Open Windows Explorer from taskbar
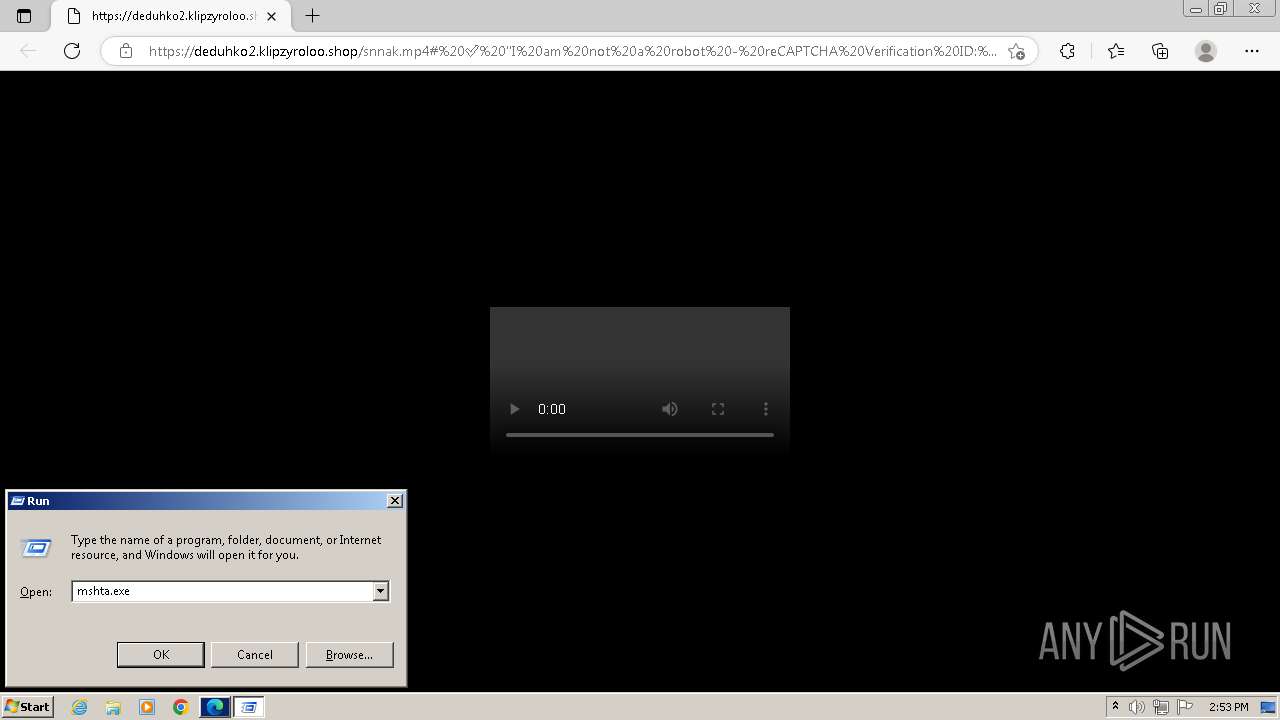The image size is (1280, 720). (x=113, y=707)
